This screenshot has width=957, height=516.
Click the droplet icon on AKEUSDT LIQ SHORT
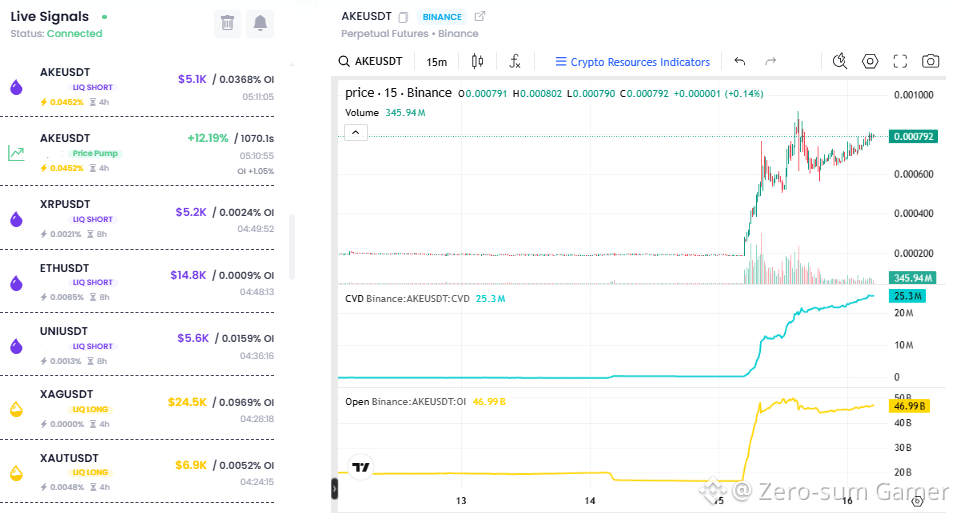tap(16, 87)
